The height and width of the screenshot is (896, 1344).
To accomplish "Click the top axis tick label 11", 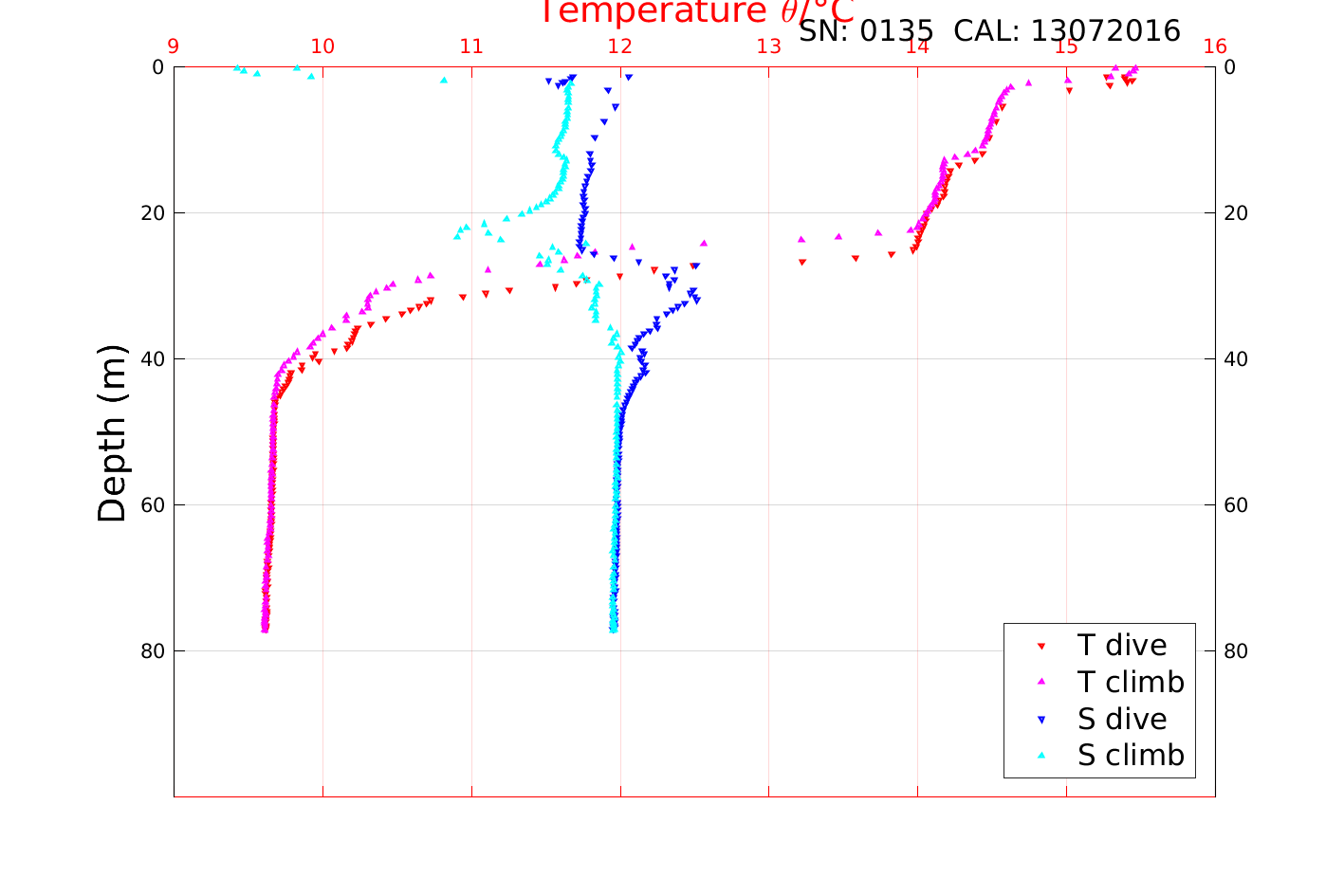I will click(x=471, y=46).
